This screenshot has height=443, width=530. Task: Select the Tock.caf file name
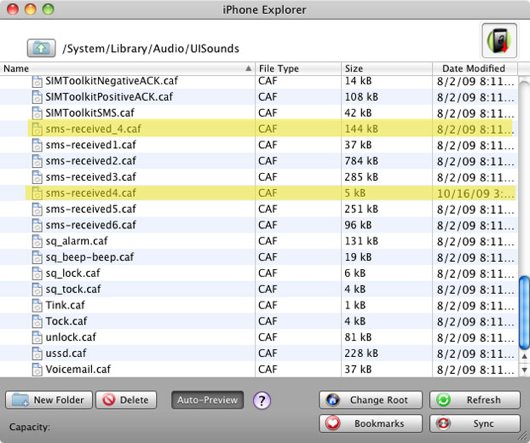coord(66,321)
